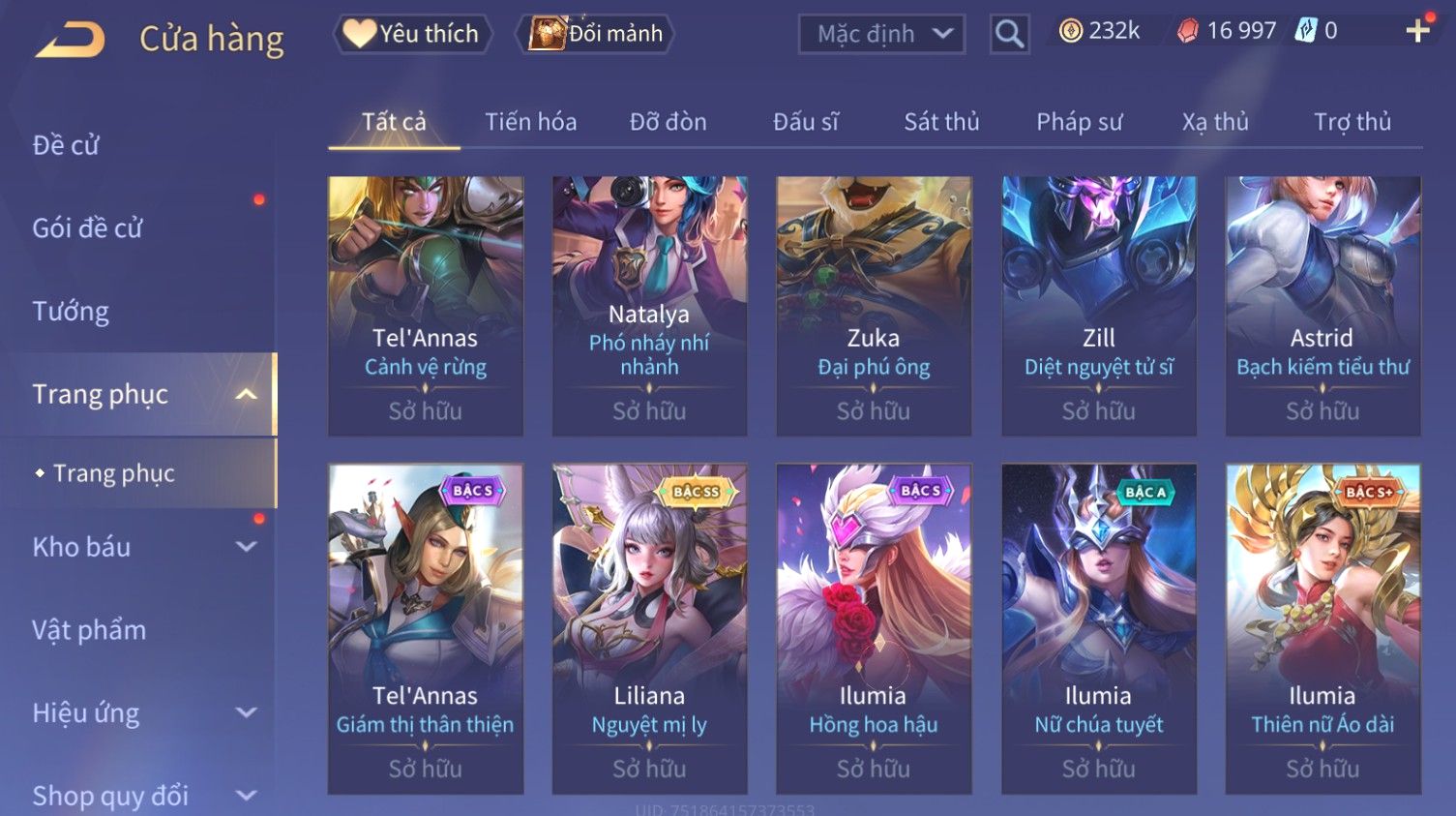Screen dimensions: 1456x816
Task: Open the Mặc định sort dropdown
Action: pos(881,35)
